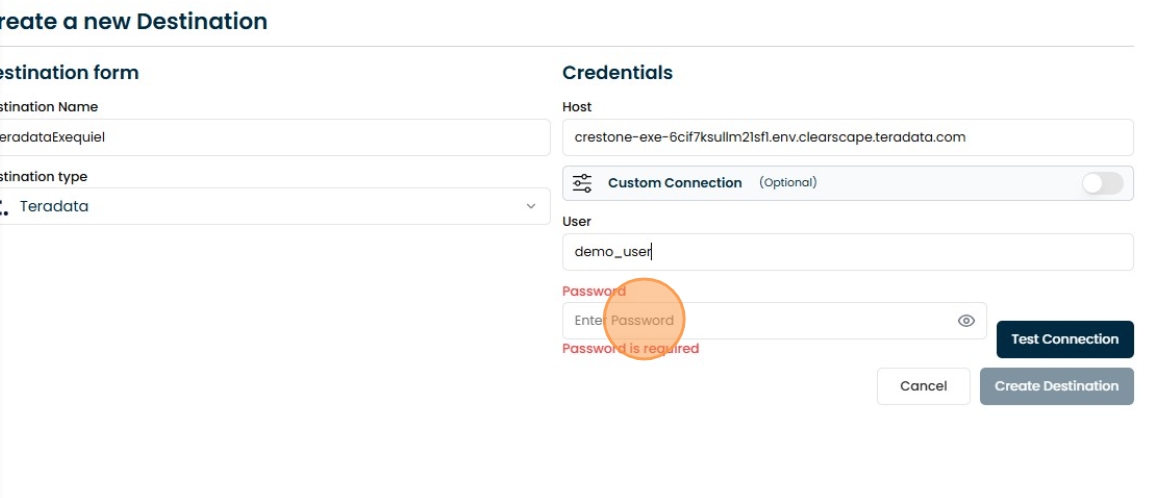Select the Host address input field

848,137
